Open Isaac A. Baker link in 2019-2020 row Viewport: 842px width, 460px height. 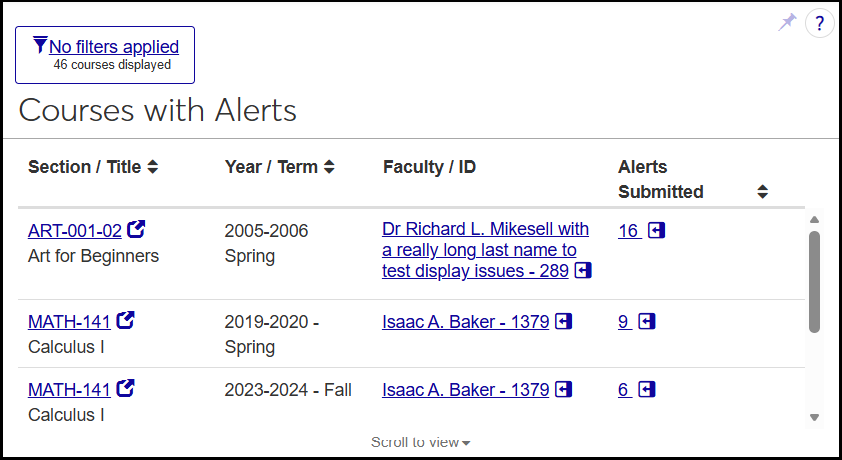click(x=466, y=322)
